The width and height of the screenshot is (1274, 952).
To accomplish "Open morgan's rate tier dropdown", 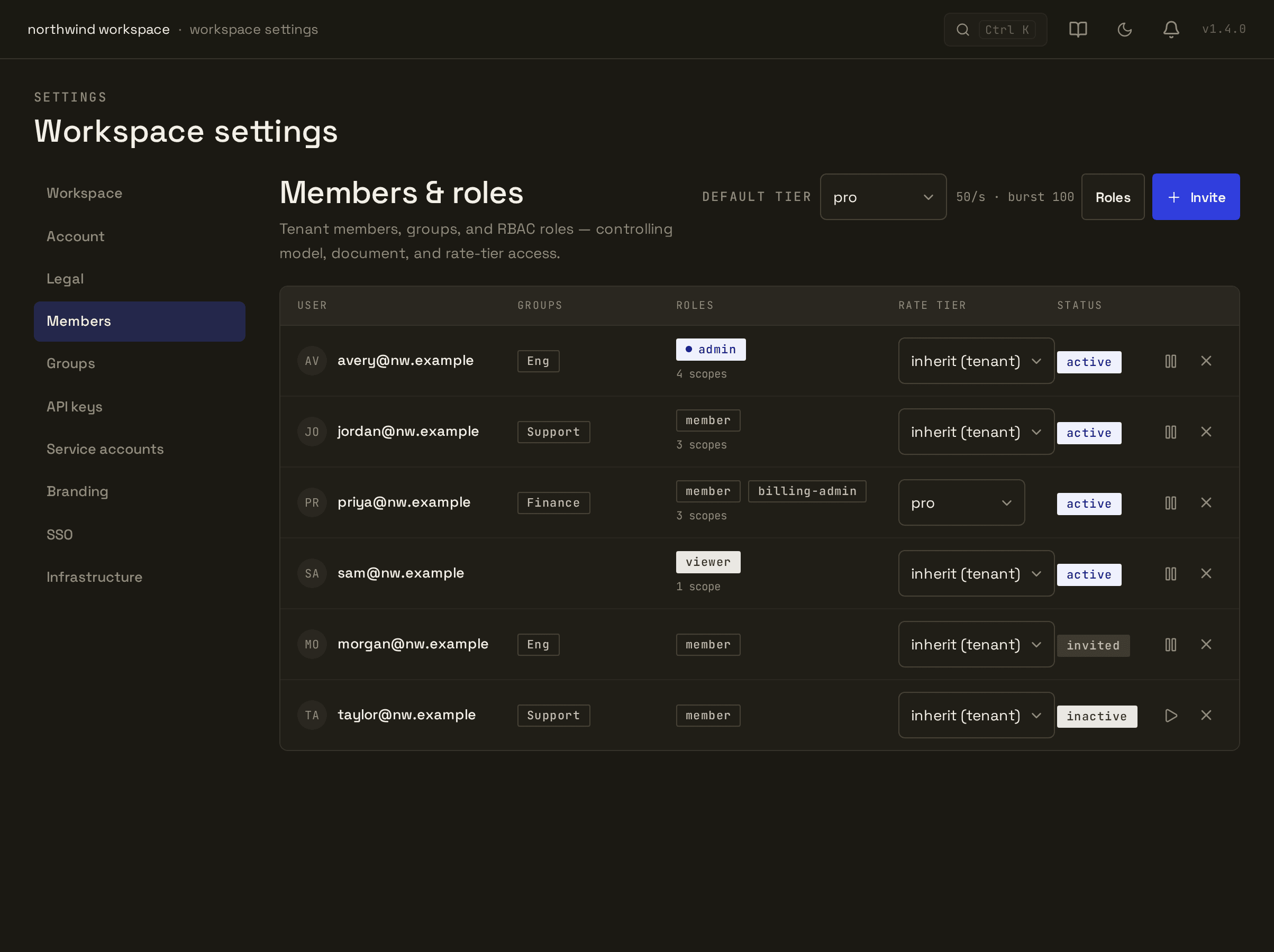I will point(976,645).
